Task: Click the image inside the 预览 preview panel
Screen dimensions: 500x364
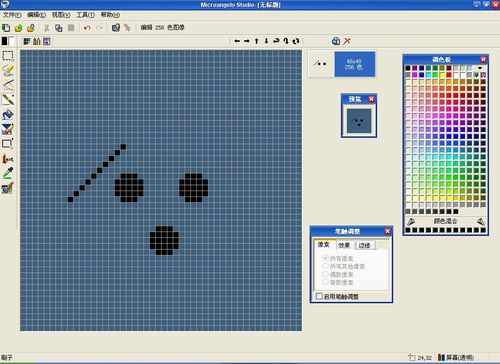Action: point(359,121)
